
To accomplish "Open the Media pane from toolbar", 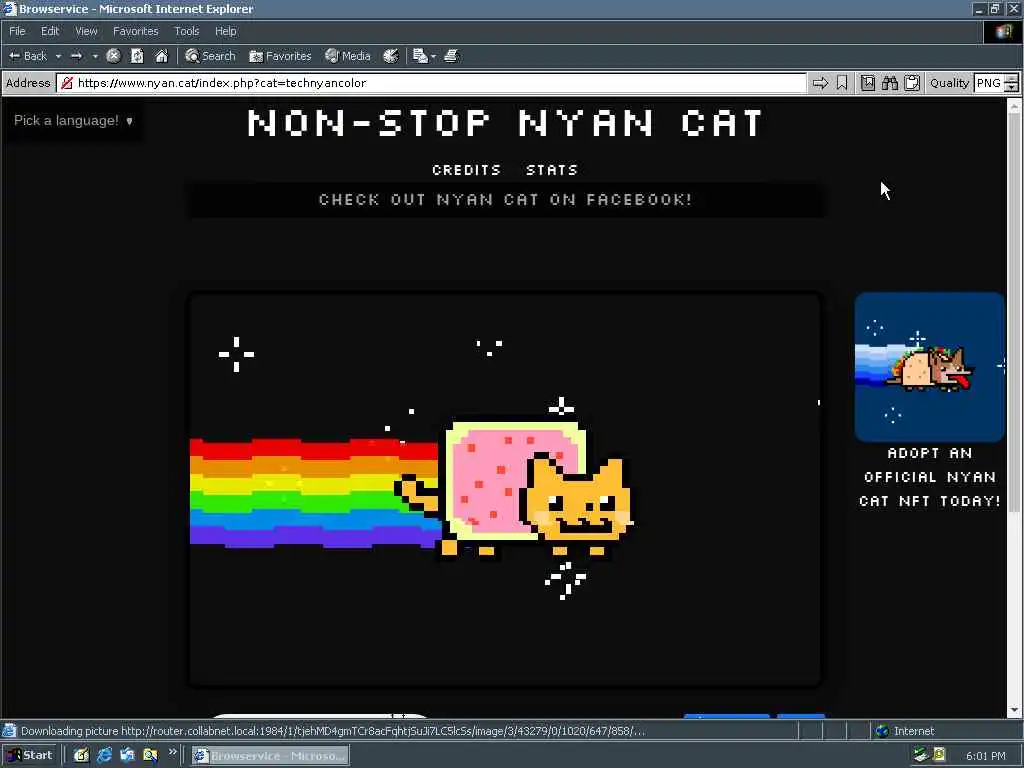I will pyautogui.click(x=348, y=56).
